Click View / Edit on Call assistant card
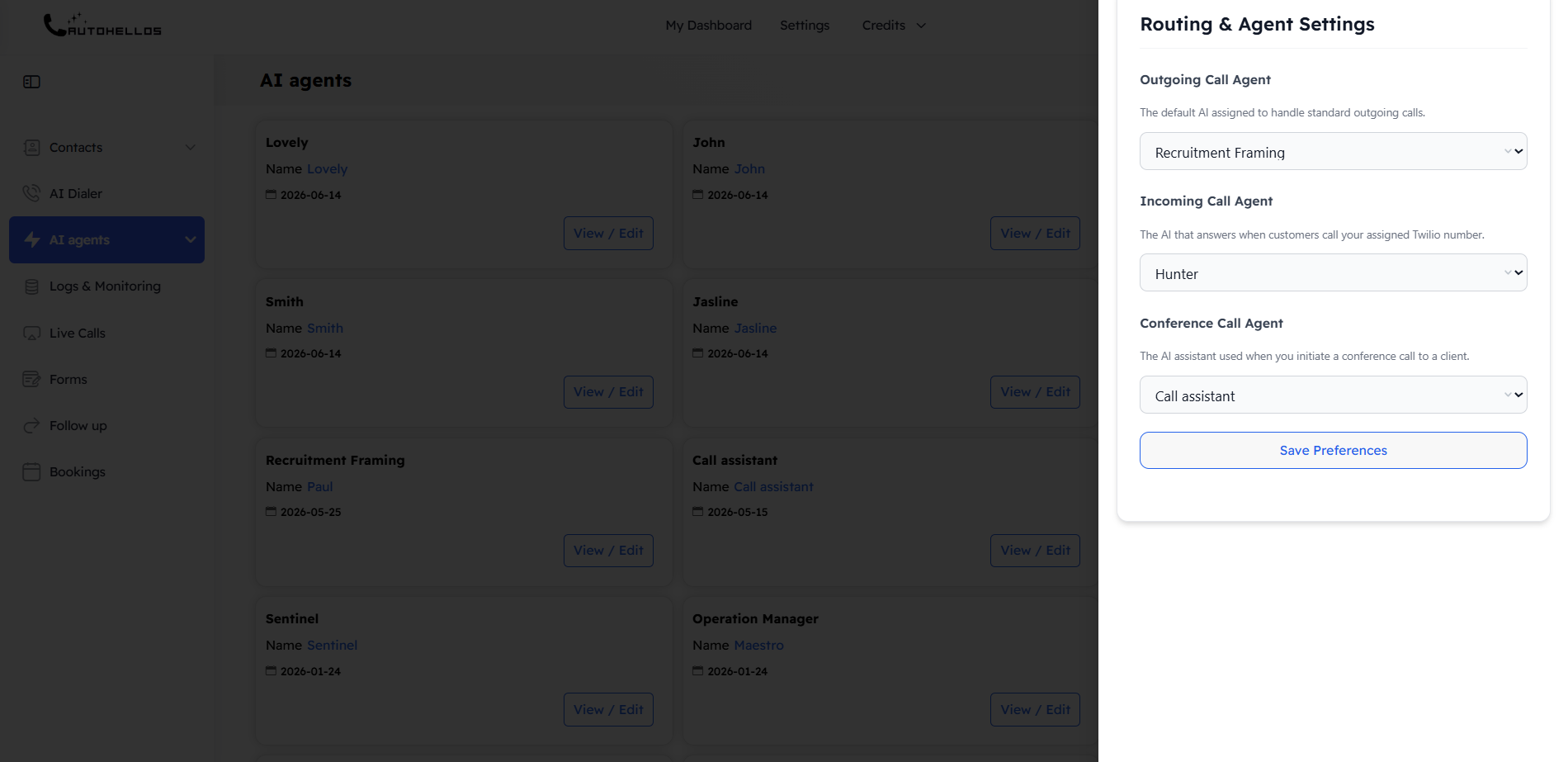This screenshot has width=1568, height=762. 1035,550
